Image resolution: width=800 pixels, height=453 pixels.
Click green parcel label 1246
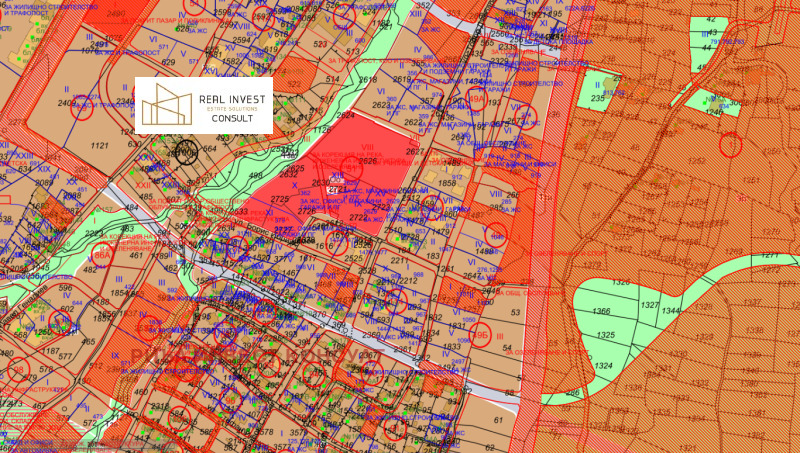(x=715, y=112)
